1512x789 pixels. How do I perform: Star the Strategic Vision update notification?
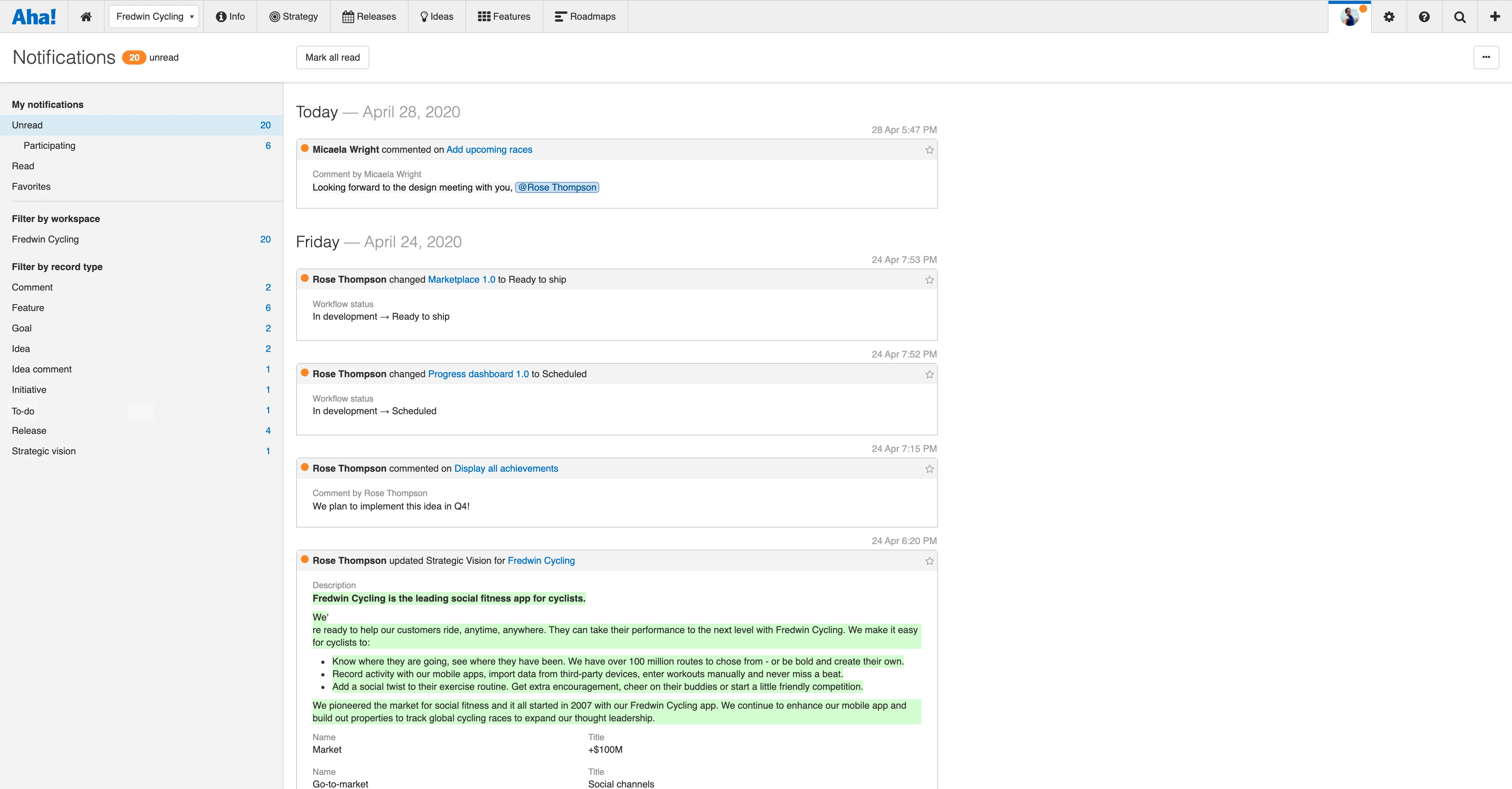929,561
